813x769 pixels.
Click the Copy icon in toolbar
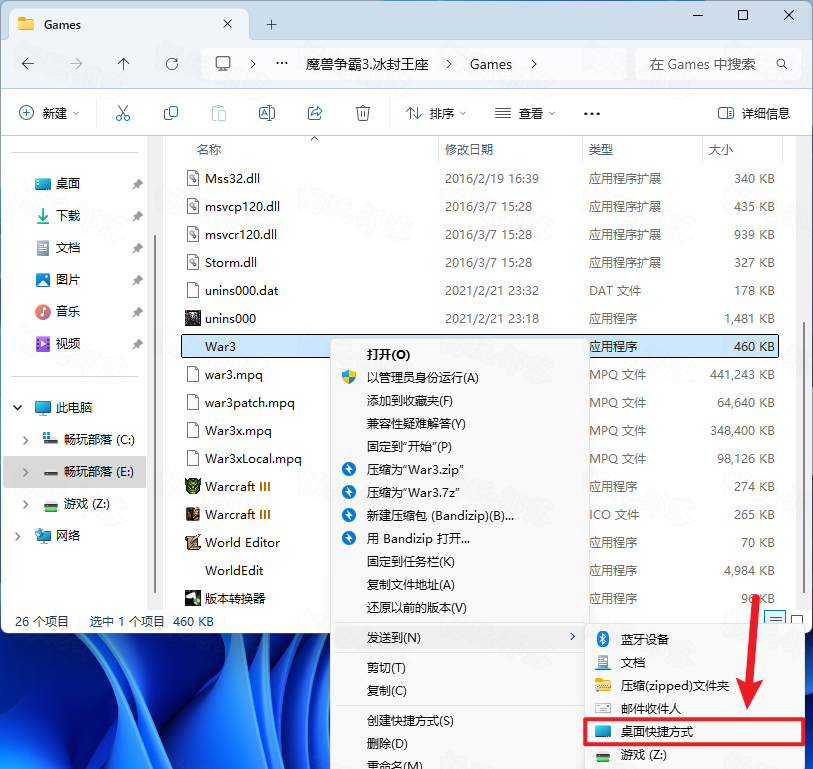(x=171, y=113)
